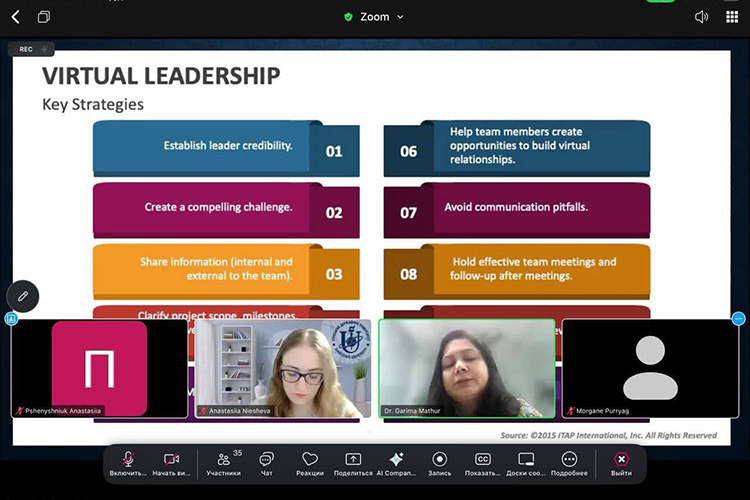Show captions with the CC icon
The height and width of the screenshot is (500, 750).
[483, 459]
